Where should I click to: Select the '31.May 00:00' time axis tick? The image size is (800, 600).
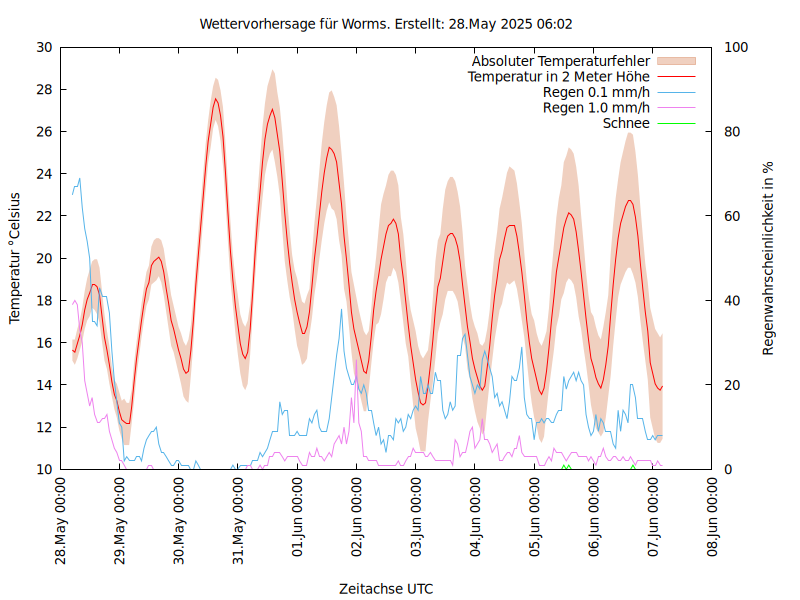[x=239, y=521]
